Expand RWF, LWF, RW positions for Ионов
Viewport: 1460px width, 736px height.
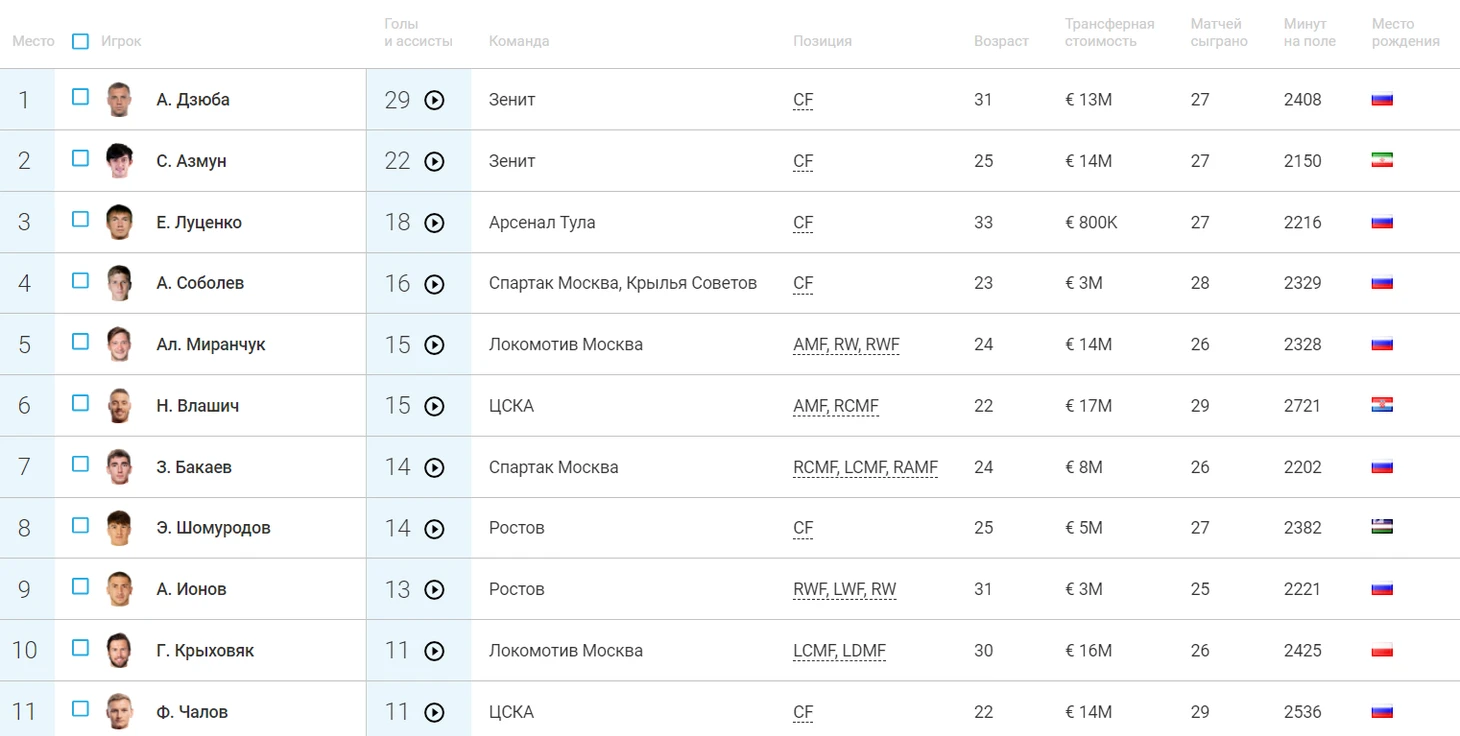(x=844, y=590)
